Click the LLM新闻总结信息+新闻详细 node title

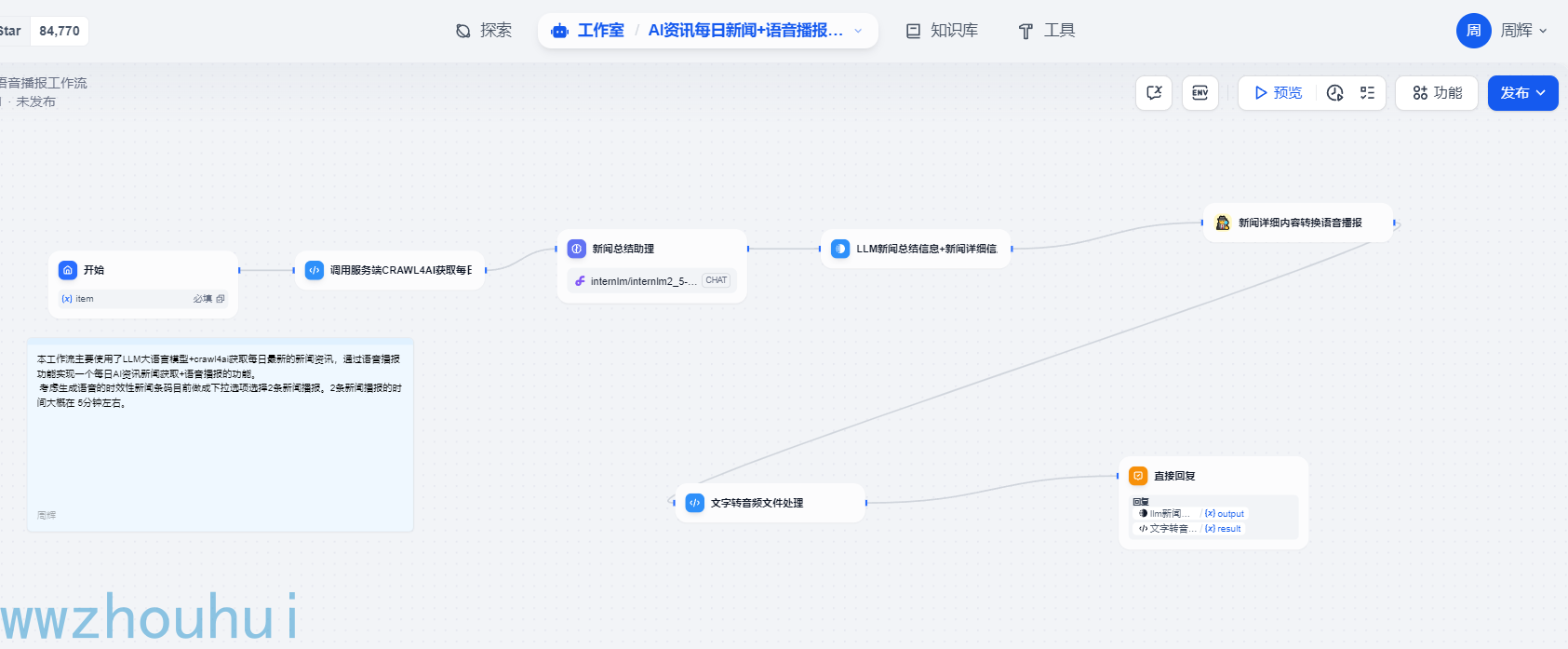[927, 249]
